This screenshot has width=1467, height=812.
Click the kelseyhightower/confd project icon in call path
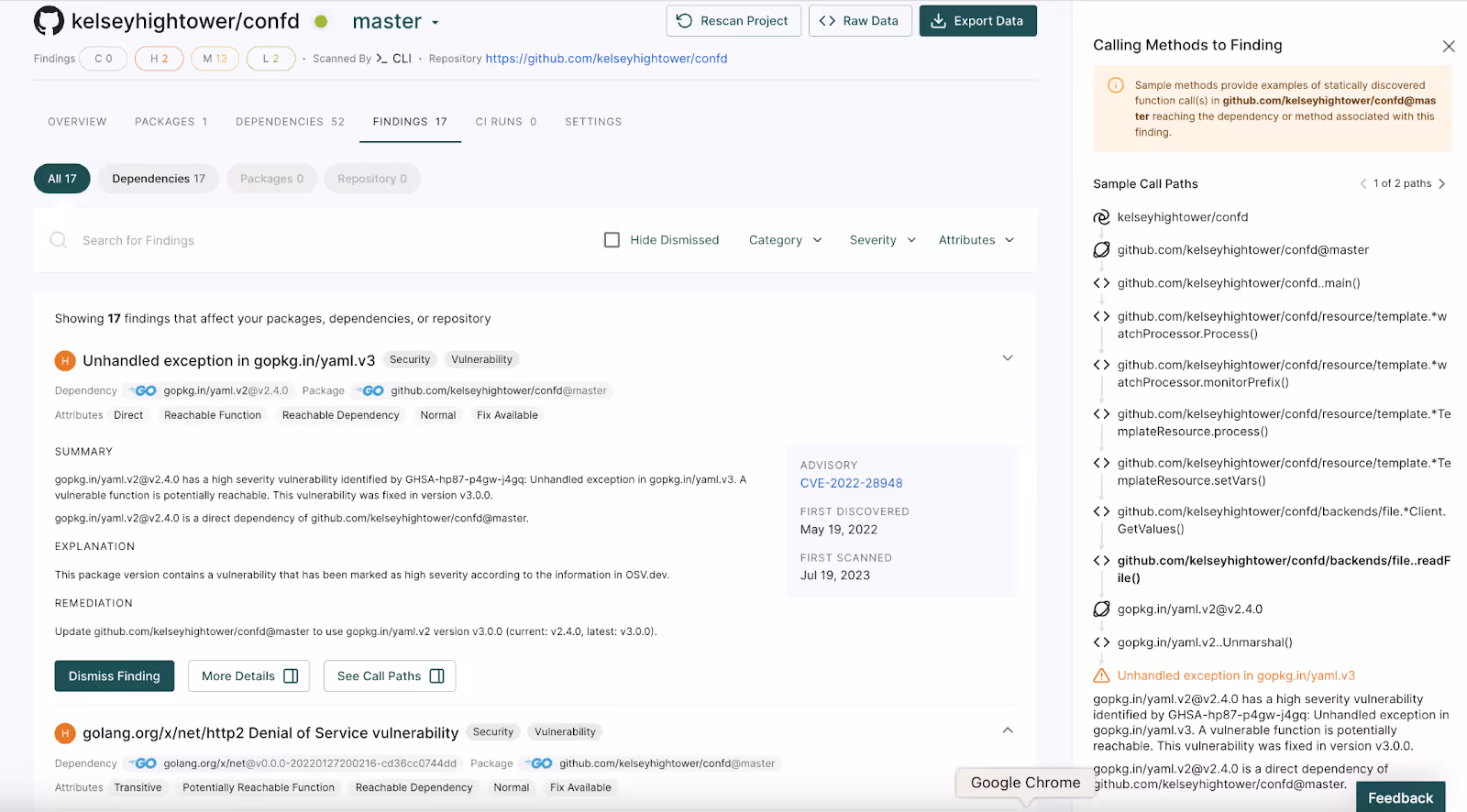[x=1101, y=217]
